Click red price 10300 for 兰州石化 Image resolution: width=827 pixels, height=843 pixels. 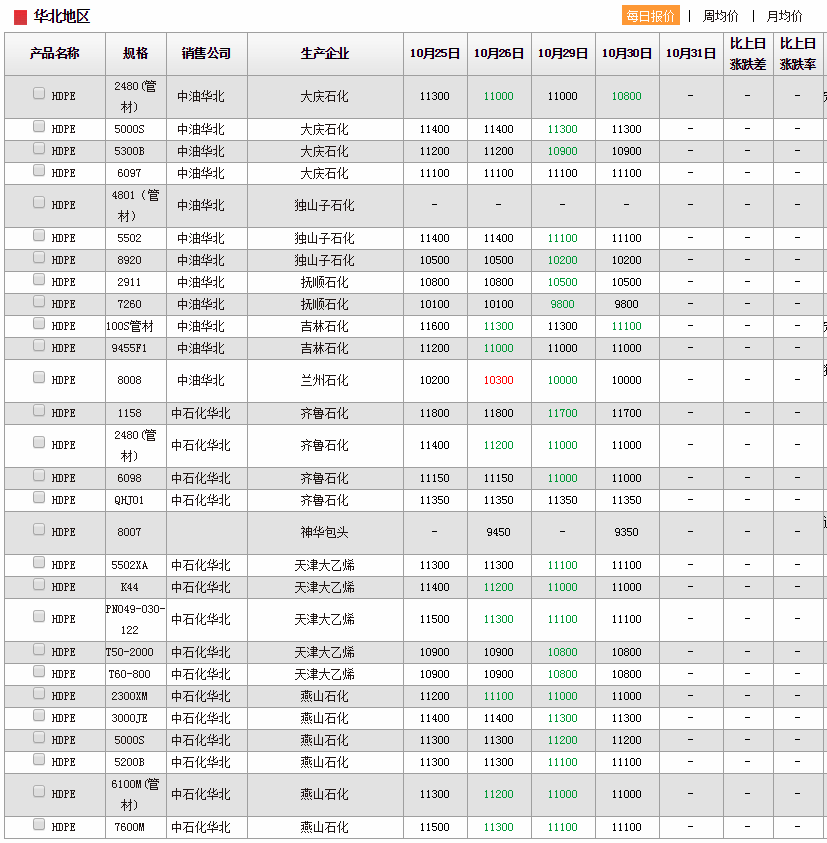pos(498,381)
